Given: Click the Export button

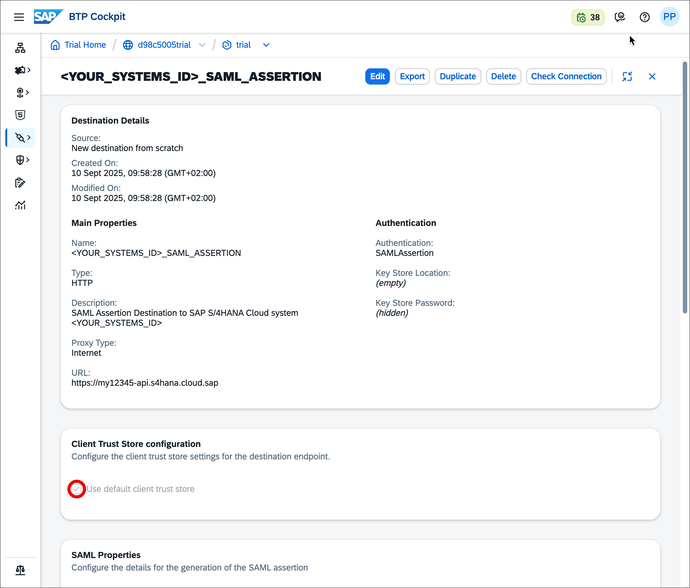Looking at the screenshot, I should click(412, 77).
